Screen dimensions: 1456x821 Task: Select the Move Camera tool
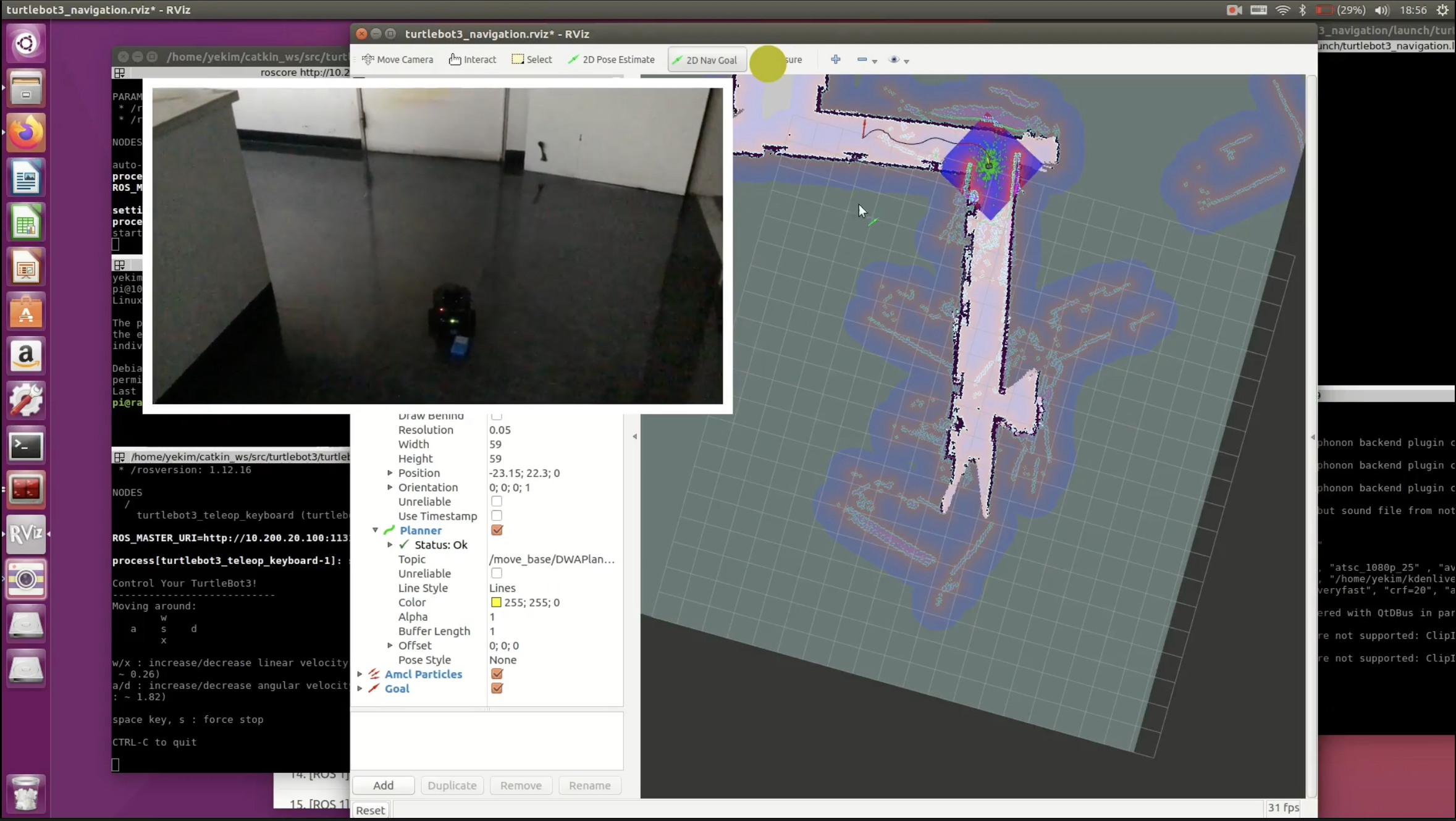(398, 59)
